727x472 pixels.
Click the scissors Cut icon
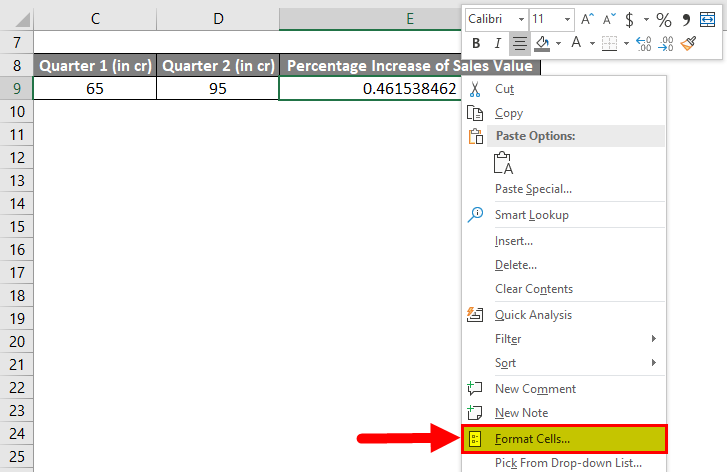coord(475,89)
